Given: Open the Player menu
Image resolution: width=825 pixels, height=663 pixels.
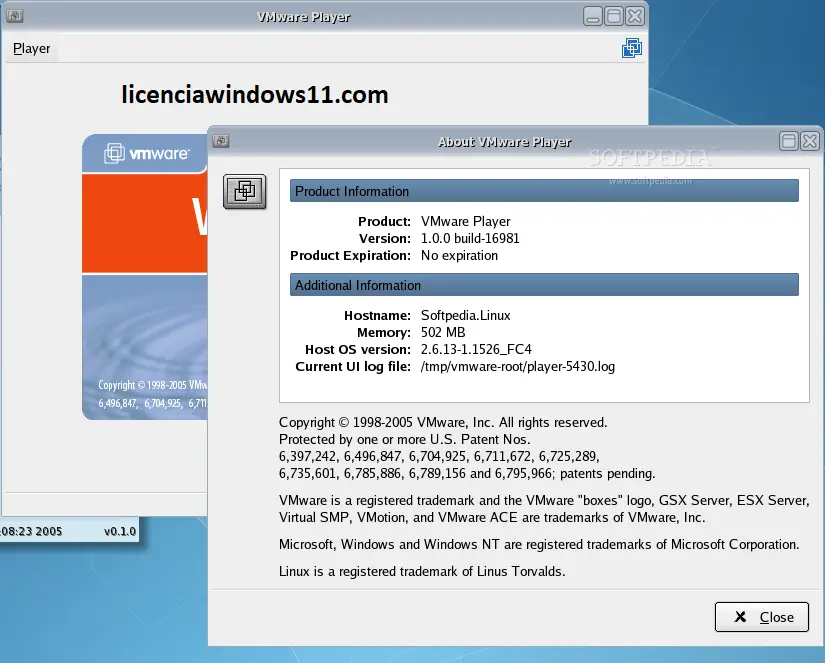Looking at the screenshot, I should [x=32, y=48].
